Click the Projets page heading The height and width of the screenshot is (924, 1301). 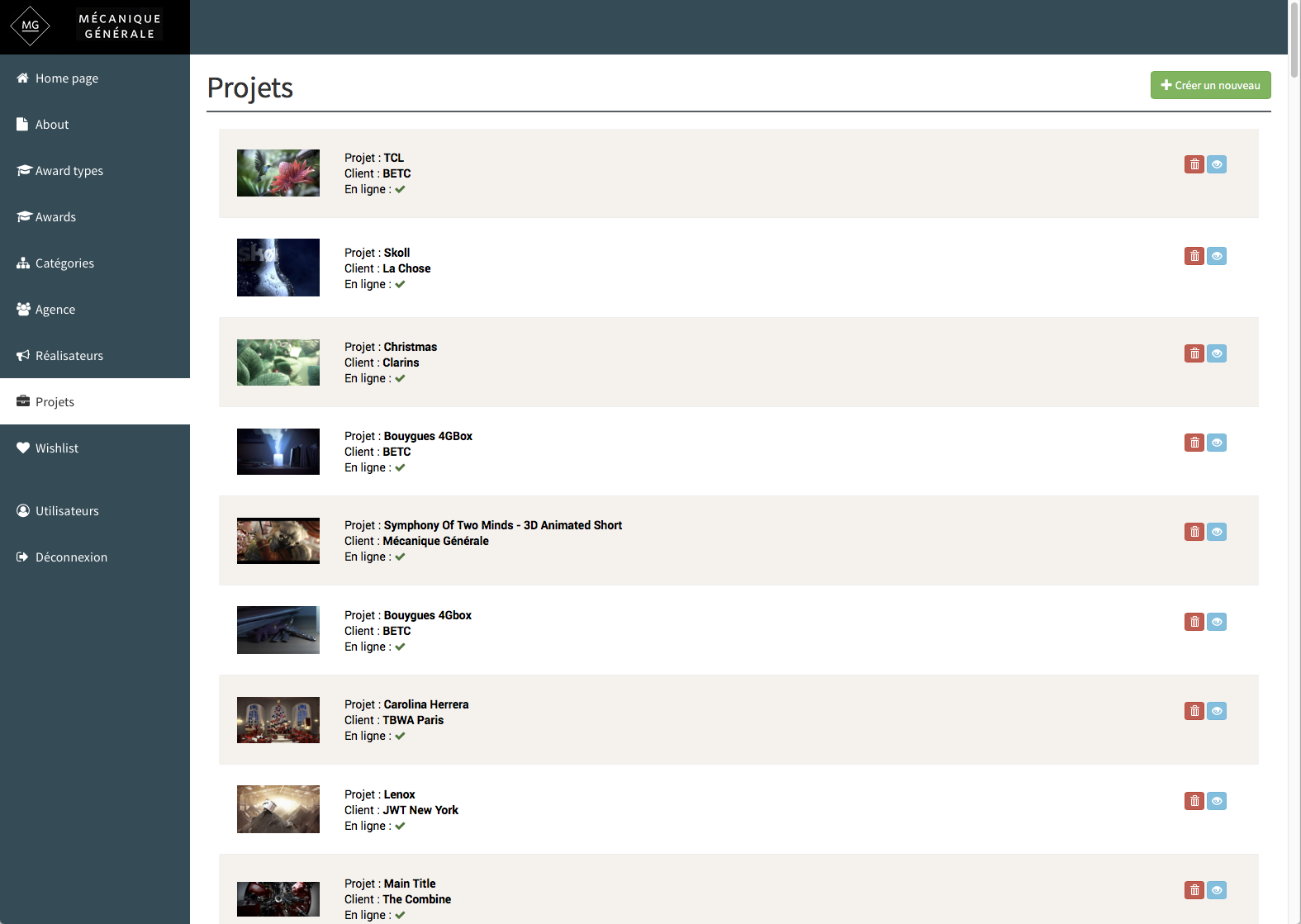click(x=250, y=88)
